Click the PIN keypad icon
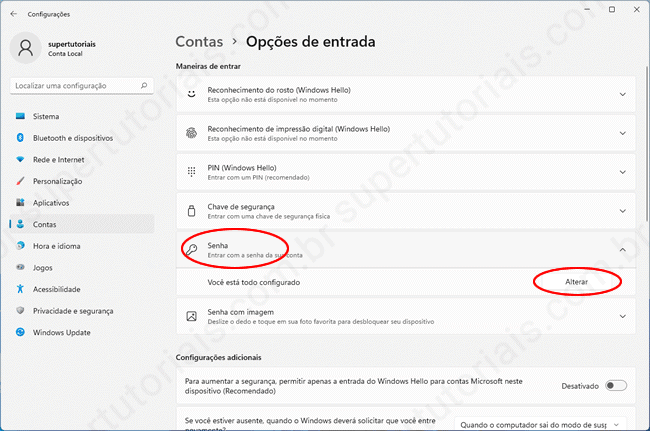Image resolution: width=650 pixels, height=431 pixels. (191, 171)
